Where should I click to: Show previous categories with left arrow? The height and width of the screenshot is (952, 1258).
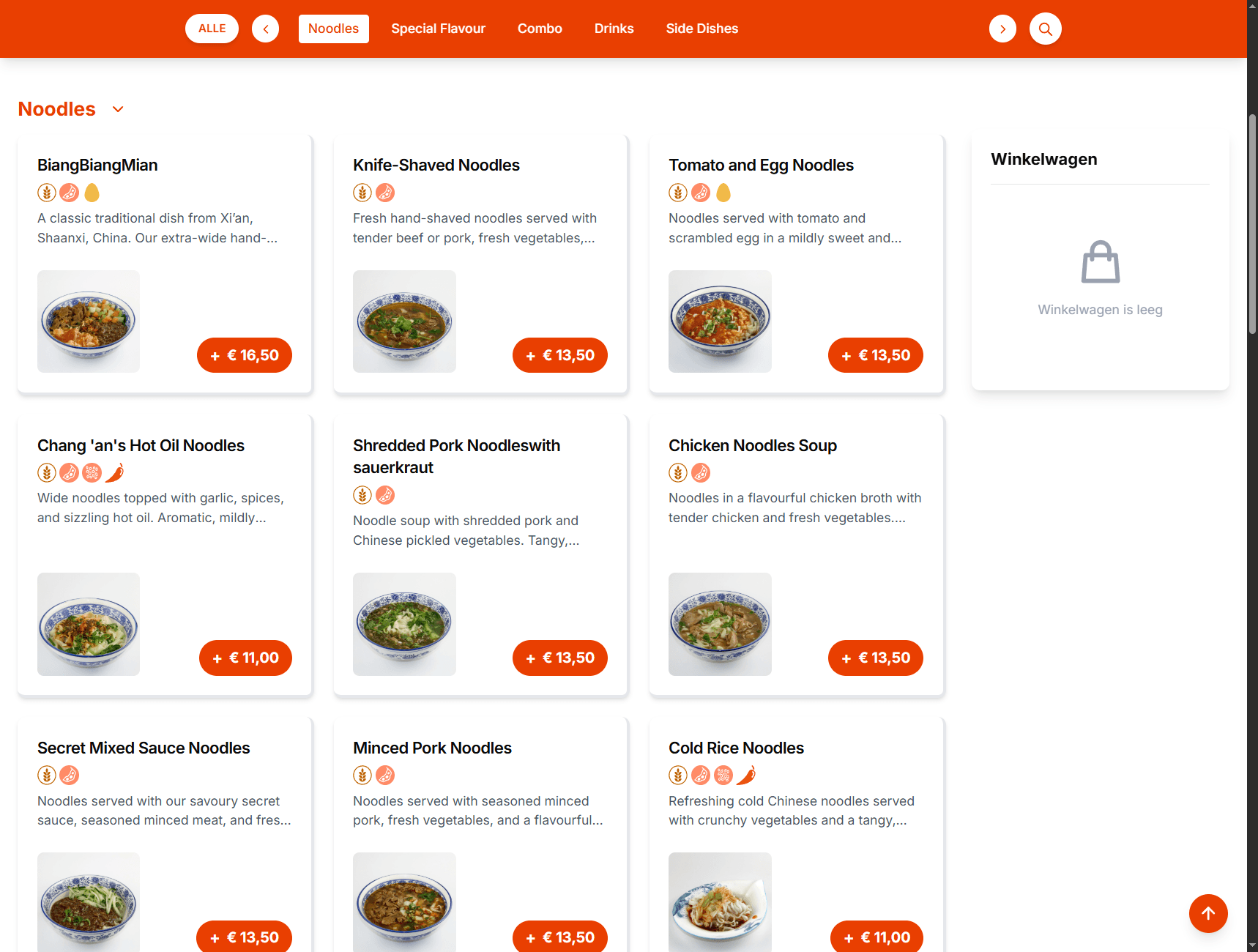(265, 29)
